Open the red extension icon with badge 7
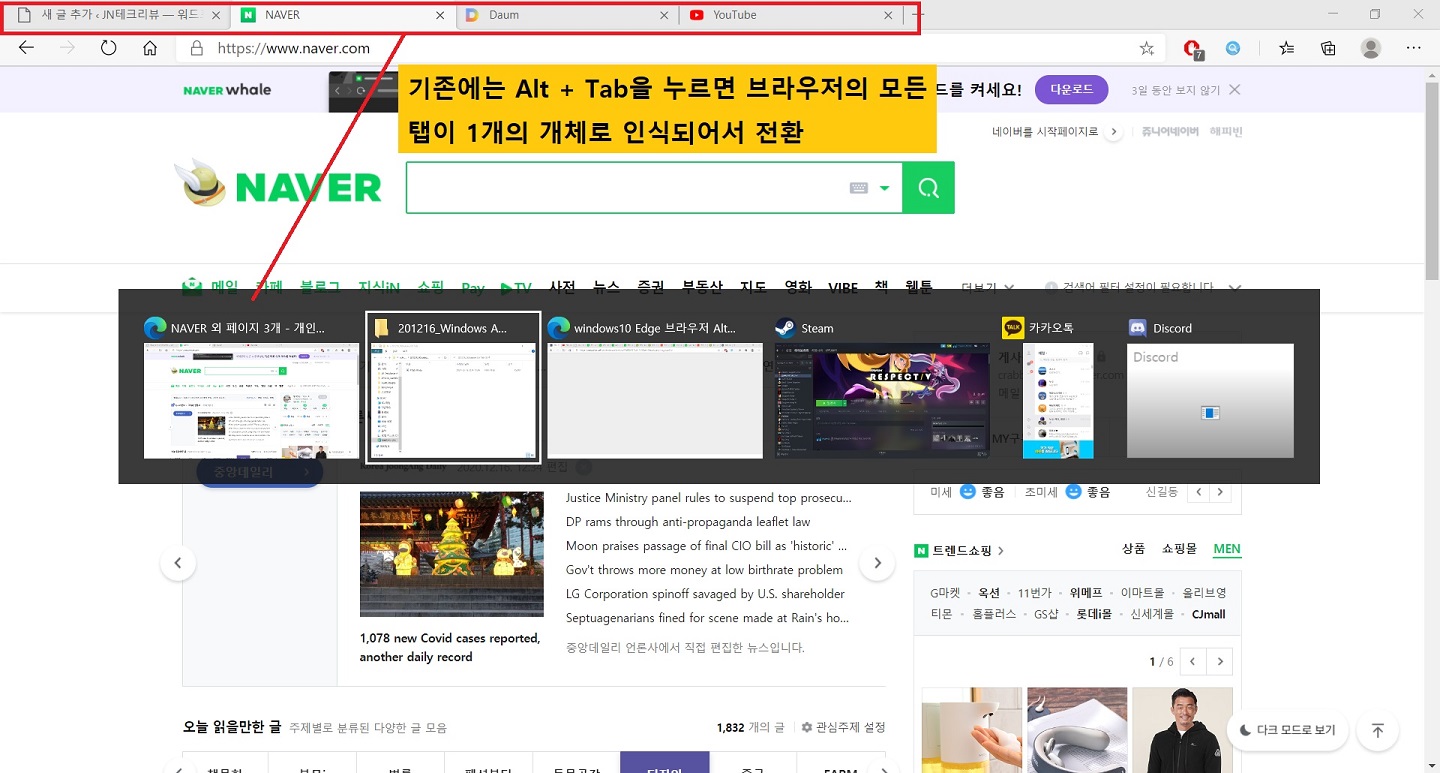The image size is (1440, 773). [1192, 48]
